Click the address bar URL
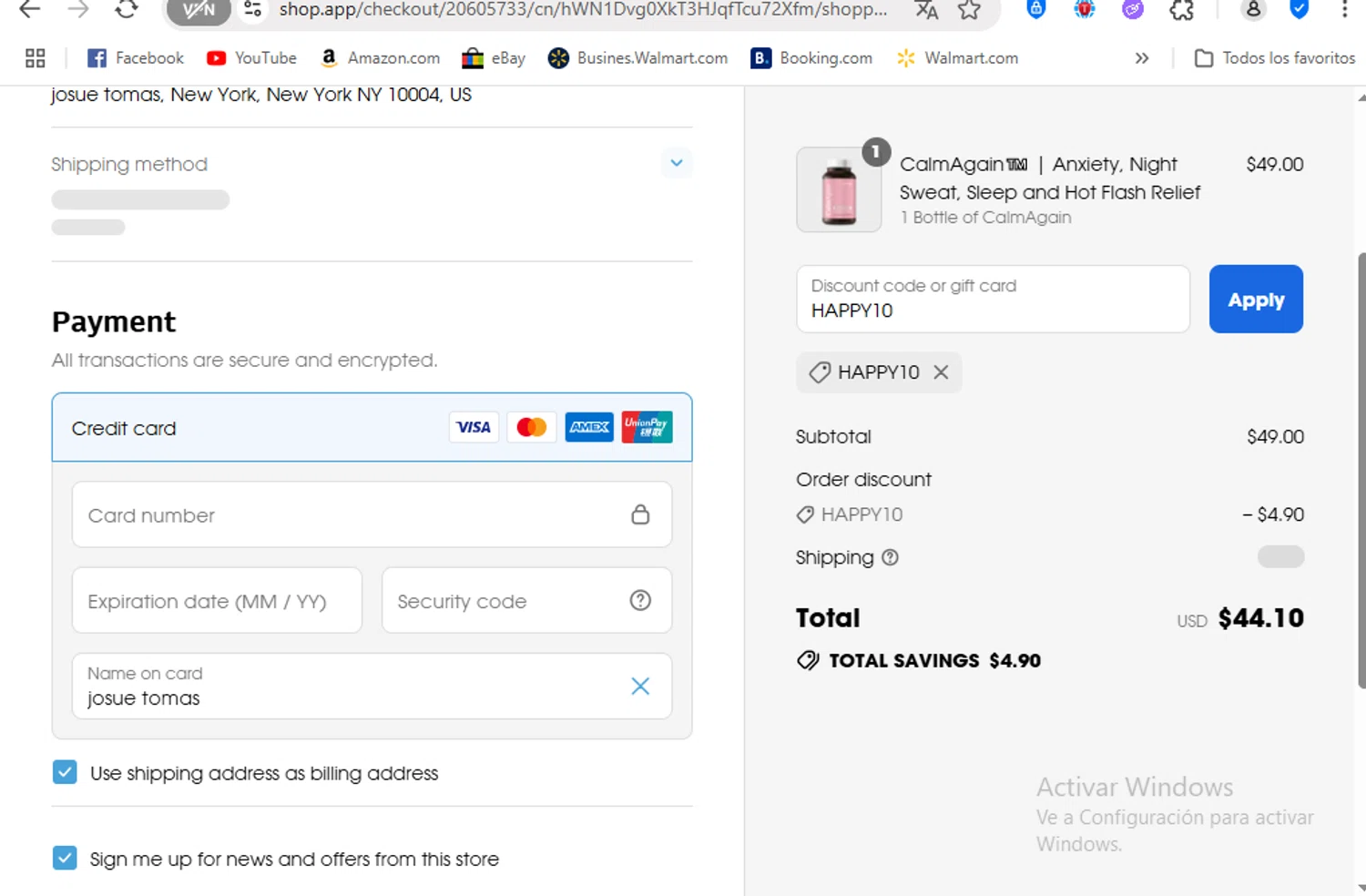This screenshot has width=1366, height=896. [583, 10]
